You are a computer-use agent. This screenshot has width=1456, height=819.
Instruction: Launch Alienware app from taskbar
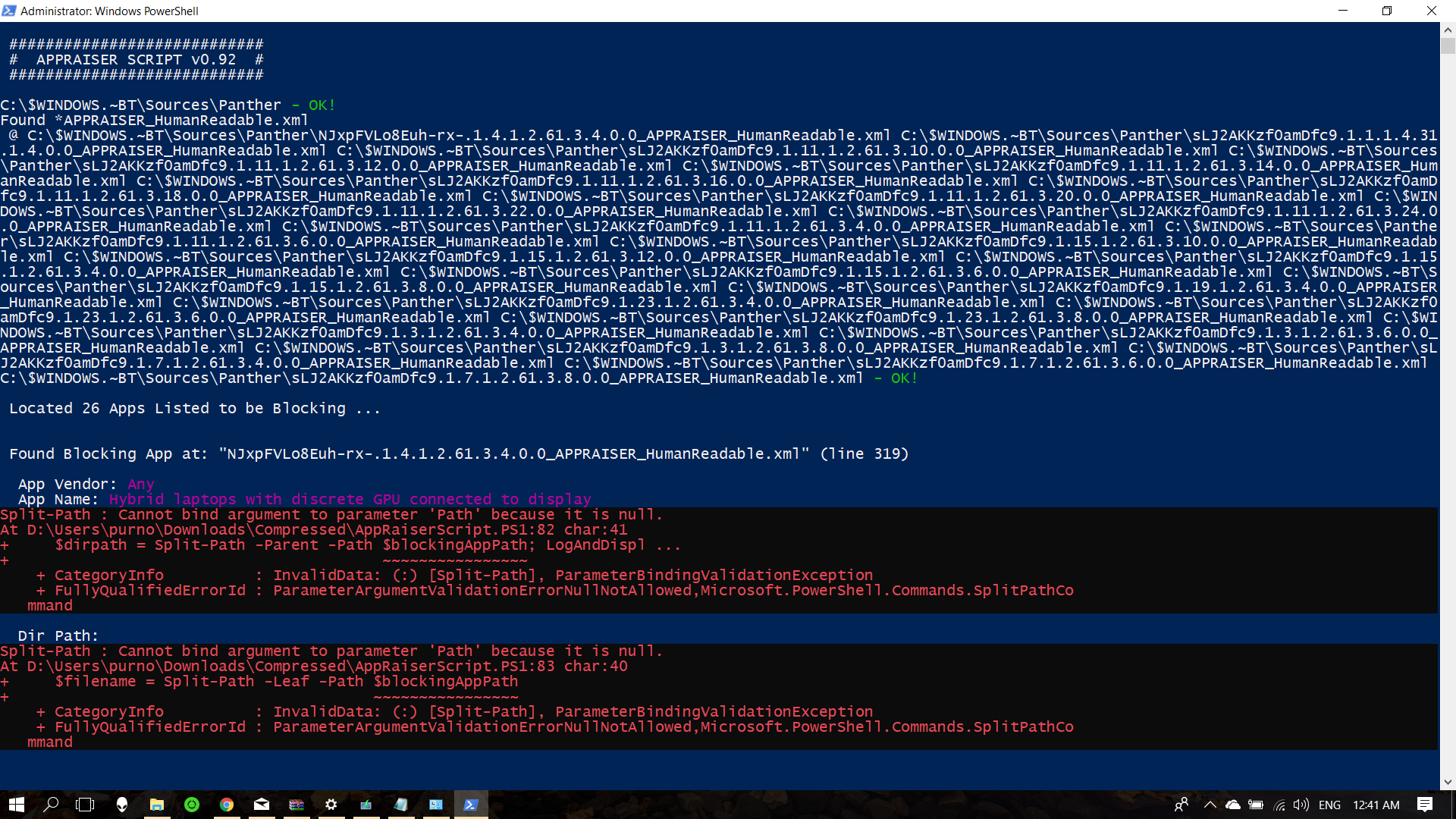121,805
